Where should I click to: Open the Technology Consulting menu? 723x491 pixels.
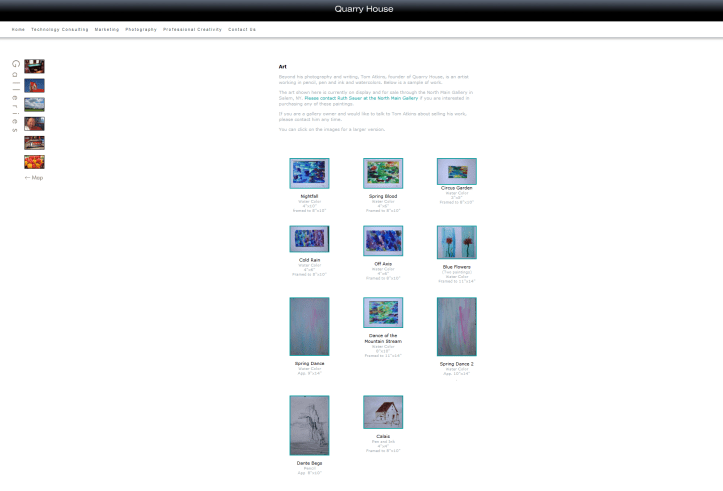[x=60, y=30]
